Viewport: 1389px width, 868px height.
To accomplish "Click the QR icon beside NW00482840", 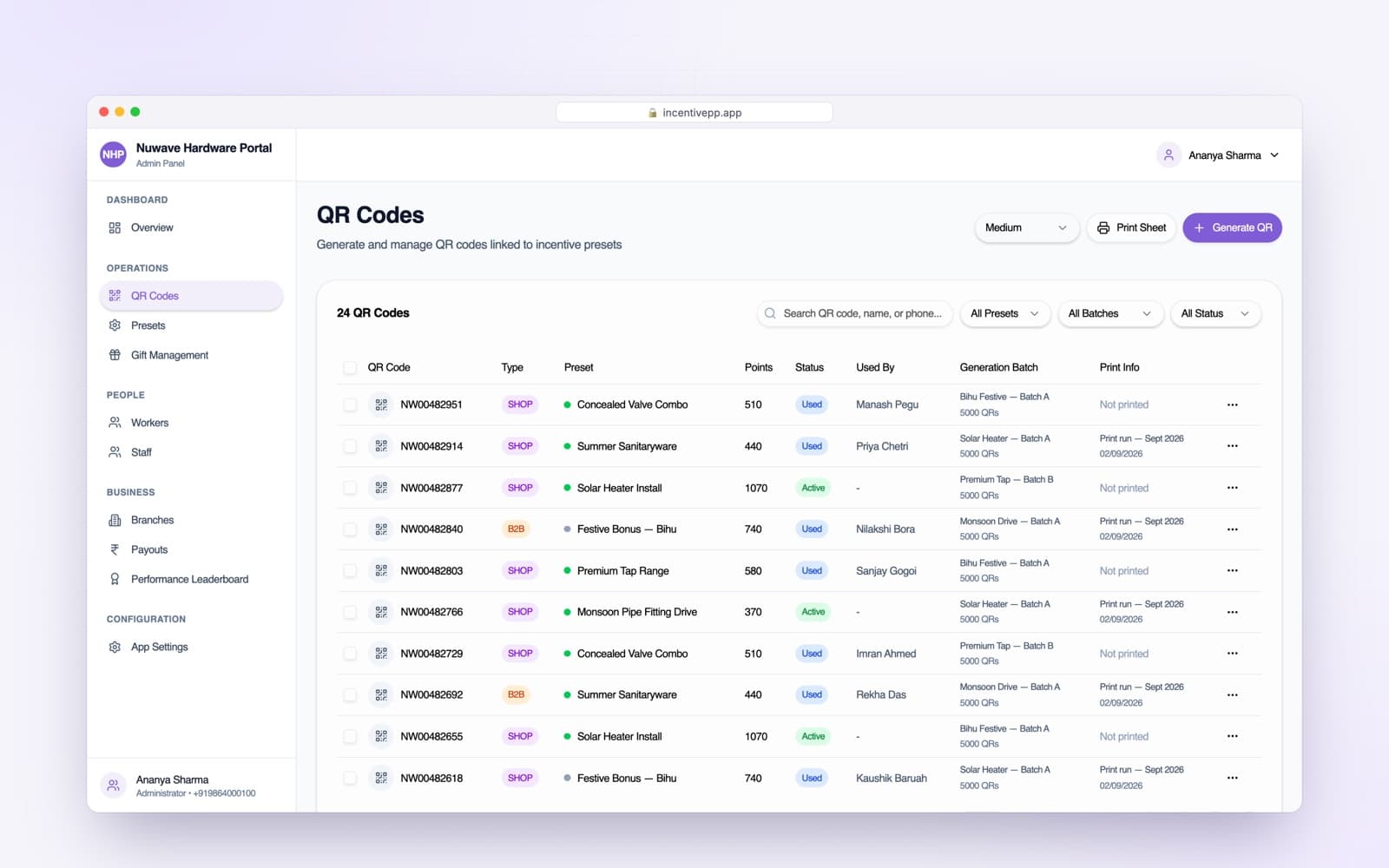I will click(381, 529).
